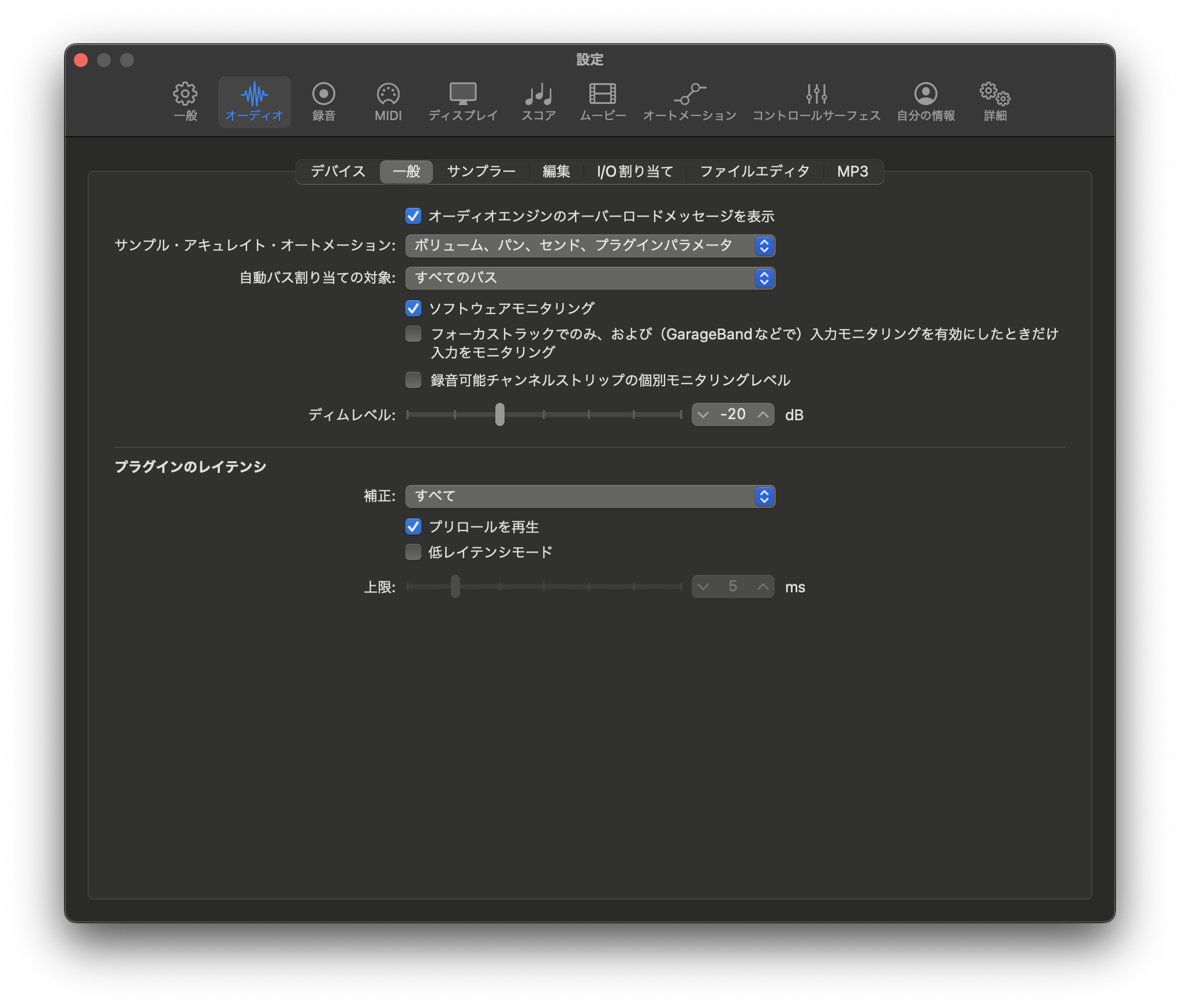
Task: Open the 補正 compensation dropdown
Action: pyautogui.click(x=590, y=496)
